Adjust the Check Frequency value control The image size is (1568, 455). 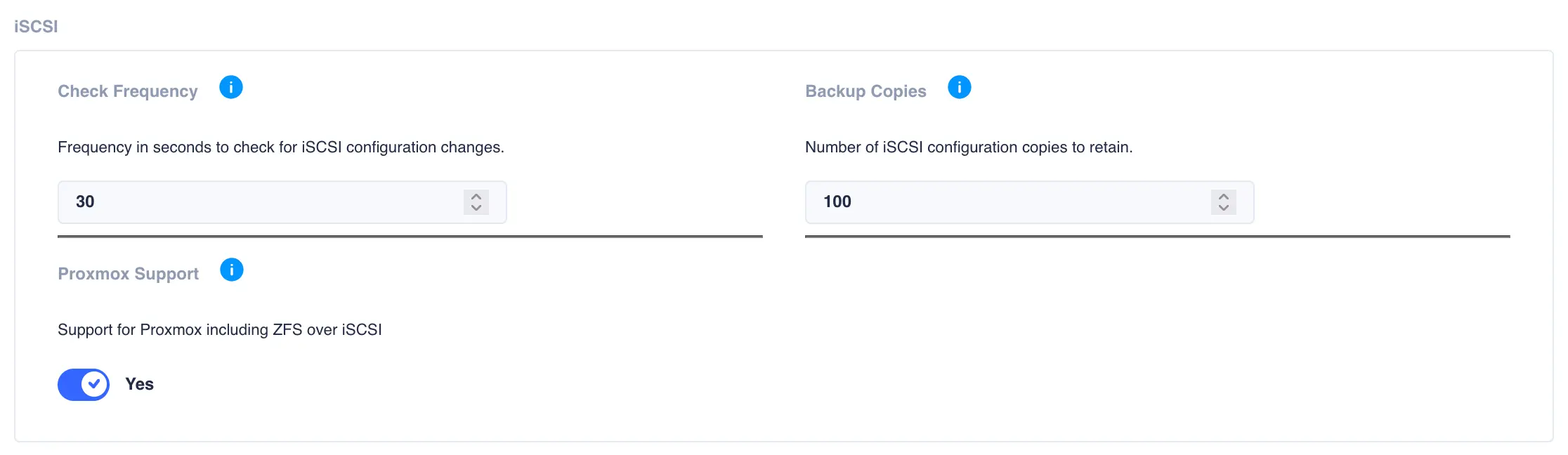pyautogui.click(x=476, y=202)
